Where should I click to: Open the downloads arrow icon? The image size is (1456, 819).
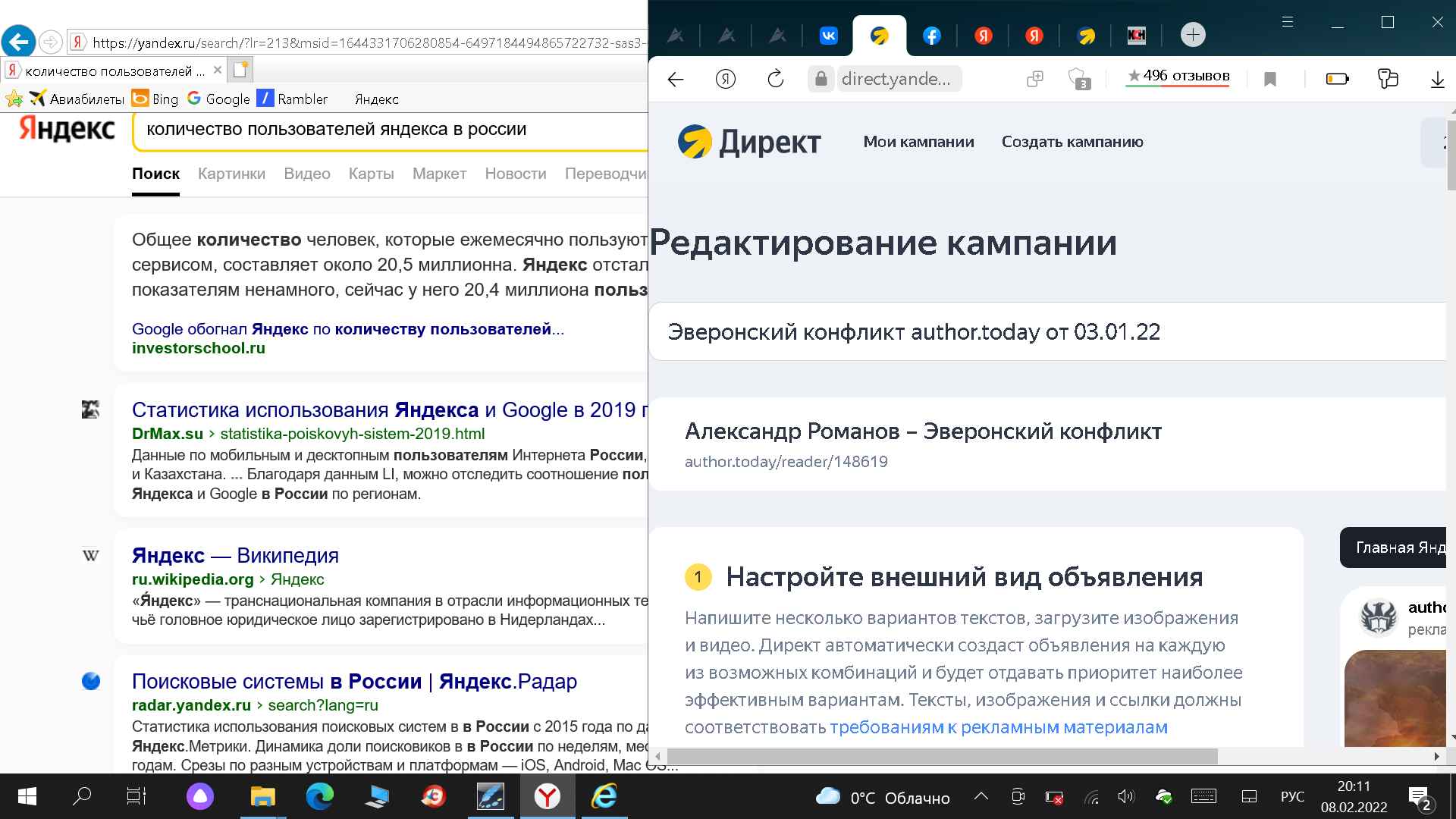[x=1437, y=79]
